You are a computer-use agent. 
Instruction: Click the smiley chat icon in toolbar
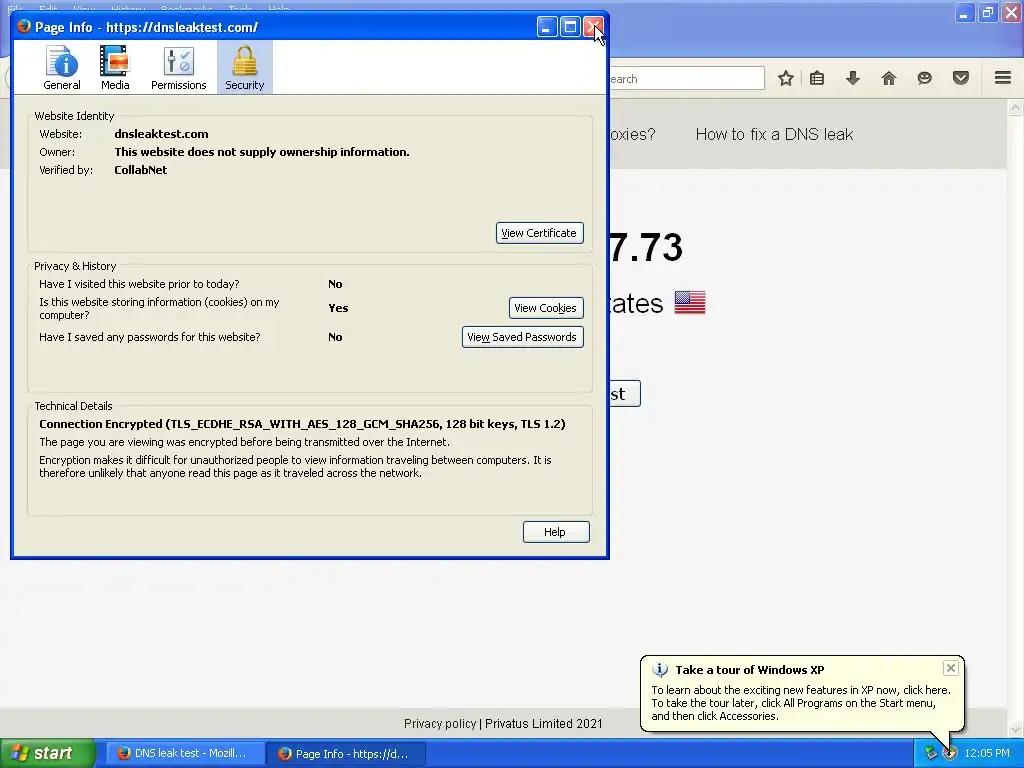click(924, 78)
